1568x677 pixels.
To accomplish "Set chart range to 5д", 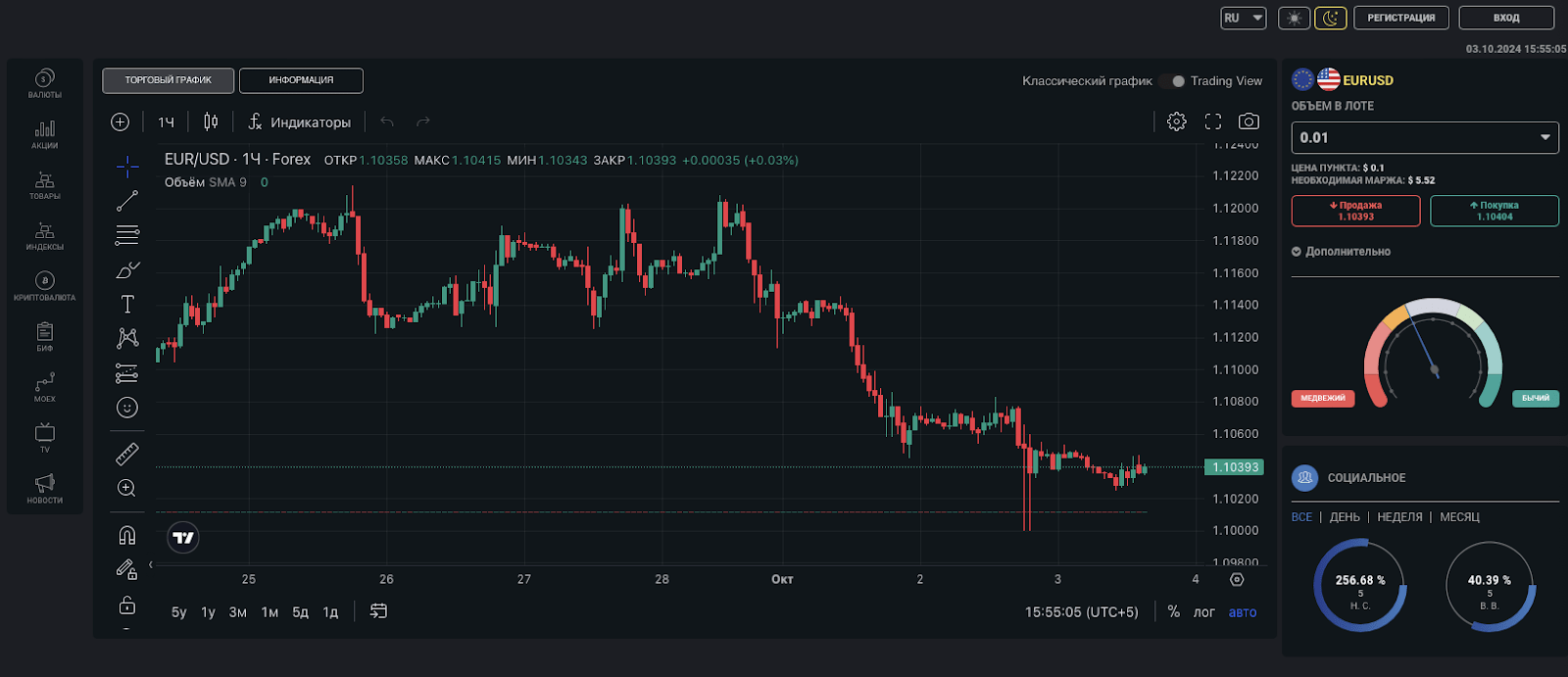I will pyautogui.click(x=301, y=612).
